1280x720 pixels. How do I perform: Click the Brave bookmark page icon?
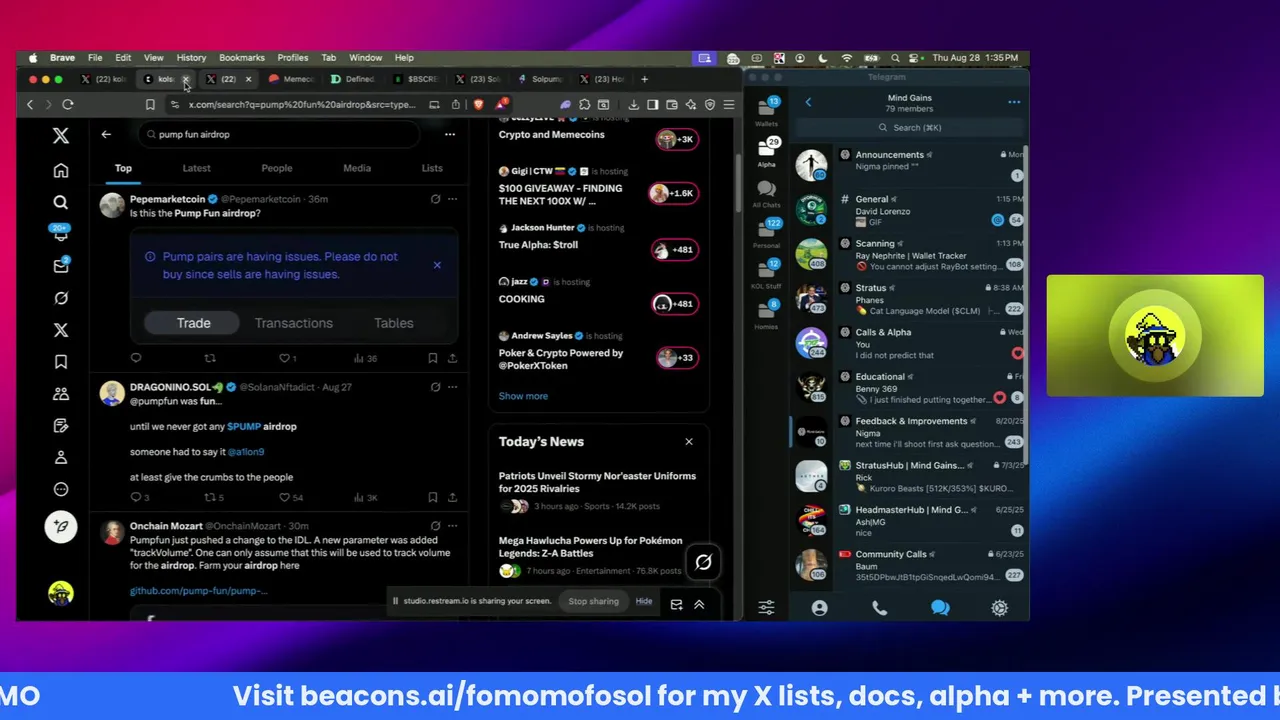click(x=150, y=104)
